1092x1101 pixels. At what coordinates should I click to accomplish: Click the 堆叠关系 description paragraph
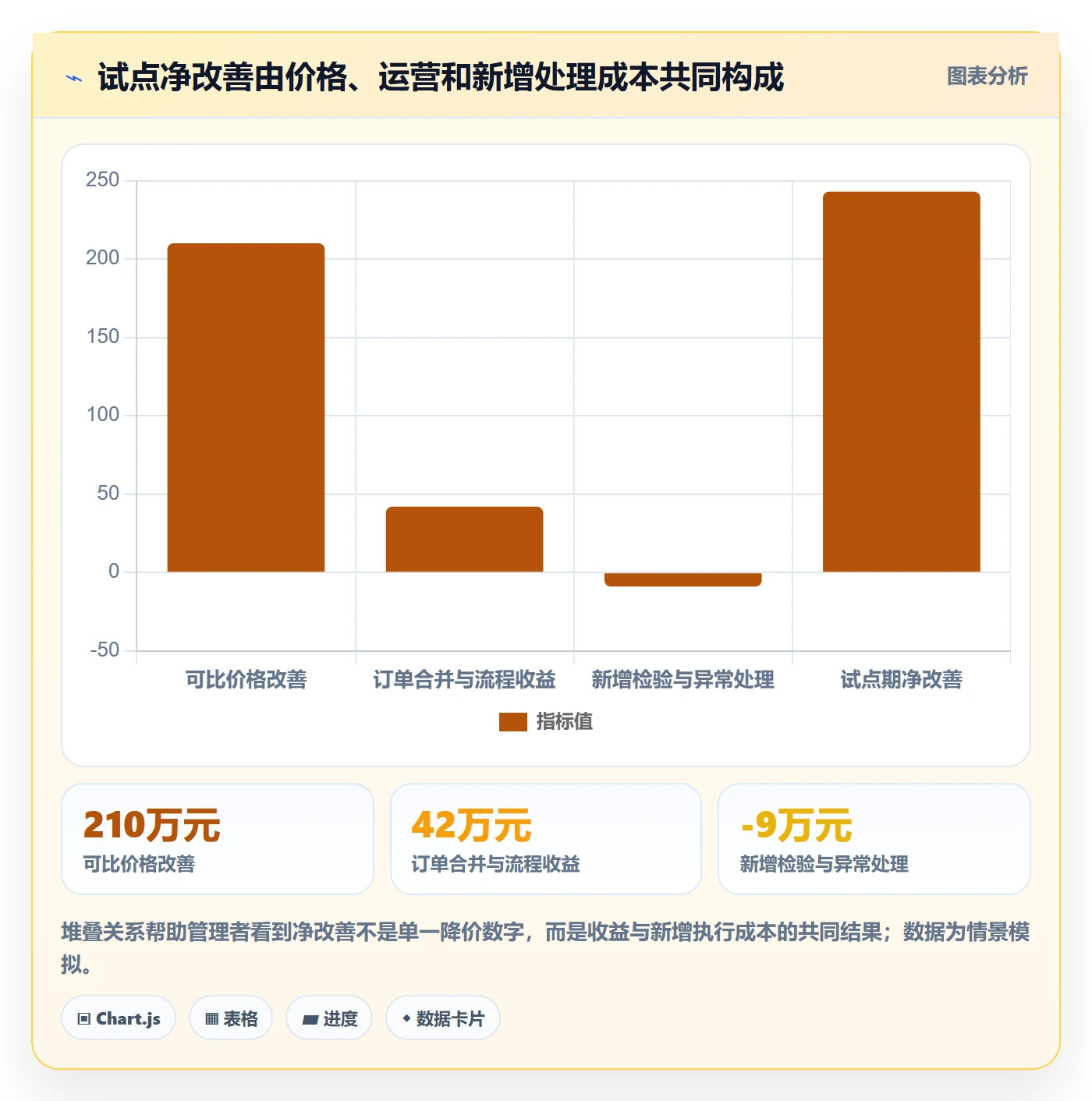click(546, 948)
